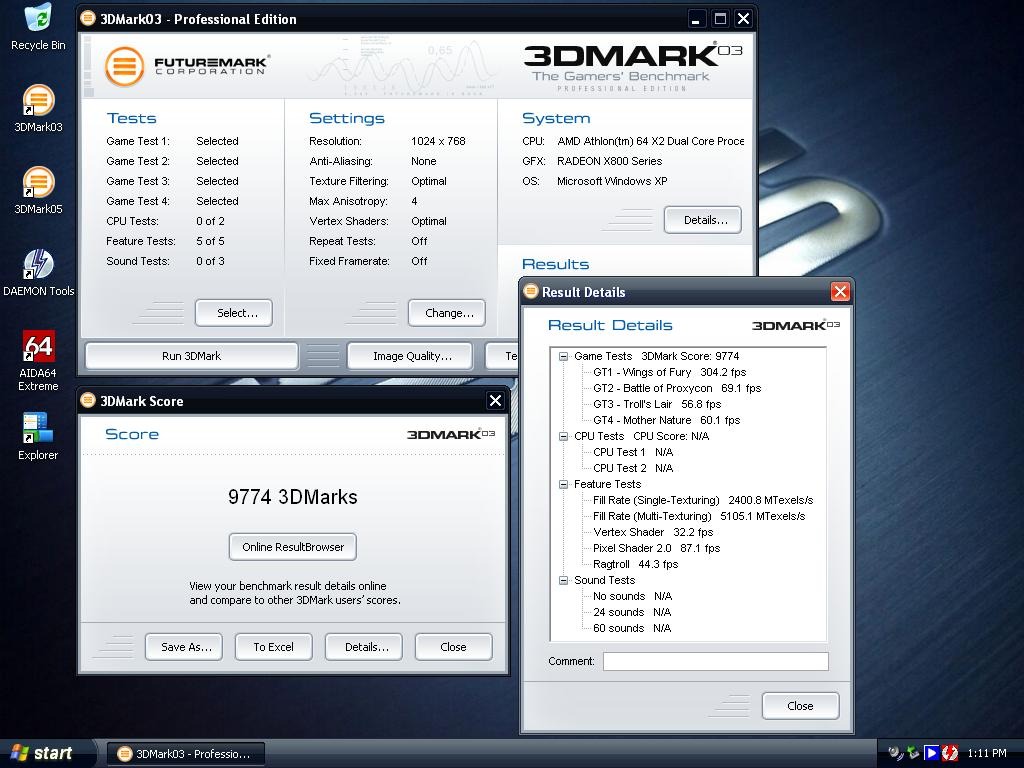The width and height of the screenshot is (1024, 768).
Task: Launch the 3DMark05 desktop shortcut
Action: [x=38, y=191]
